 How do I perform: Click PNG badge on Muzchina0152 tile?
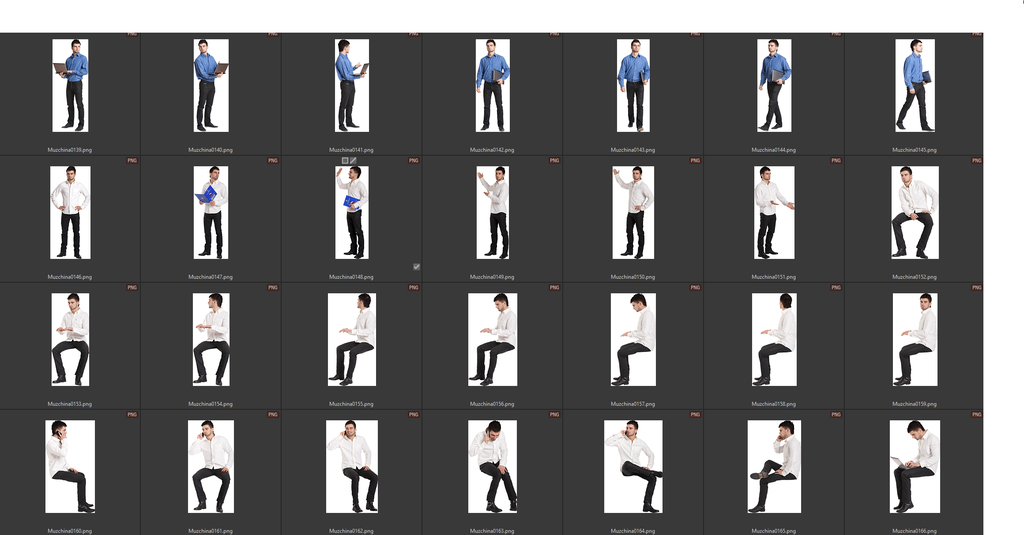(977, 161)
